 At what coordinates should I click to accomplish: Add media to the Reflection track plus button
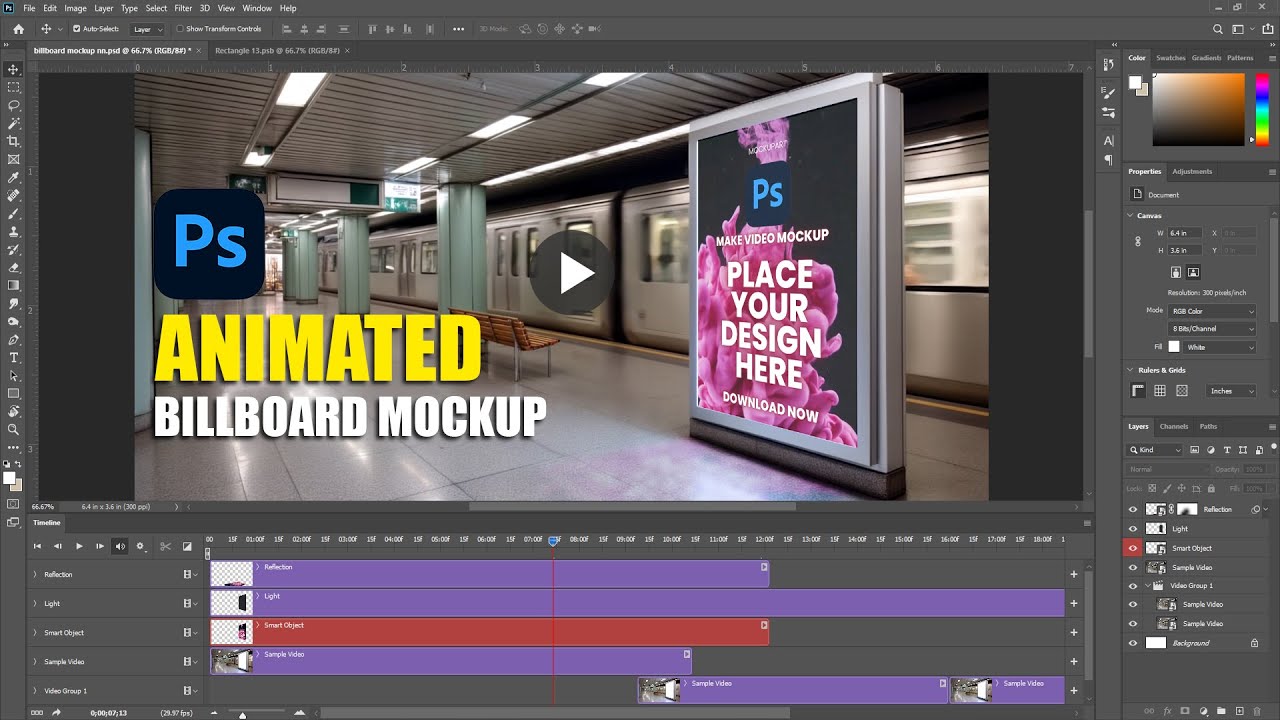[x=1074, y=575]
